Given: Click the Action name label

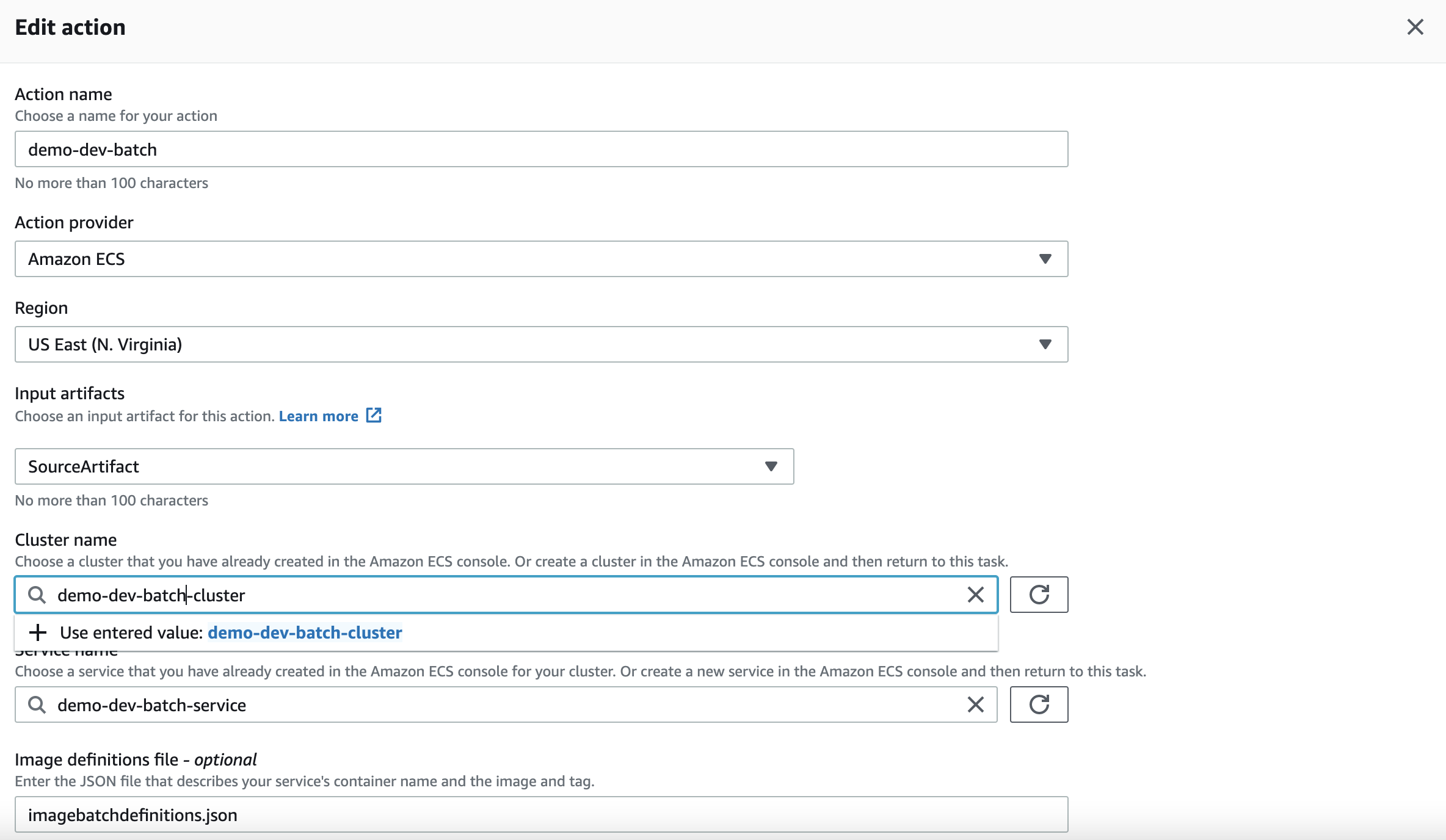Looking at the screenshot, I should coord(64,94).
